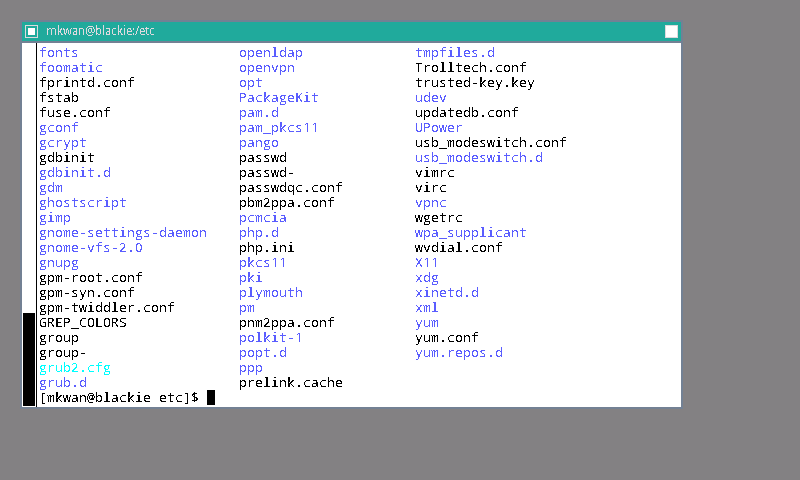Click the Trolltech.conf file name
800x480 pixels.
click(470, 68)
